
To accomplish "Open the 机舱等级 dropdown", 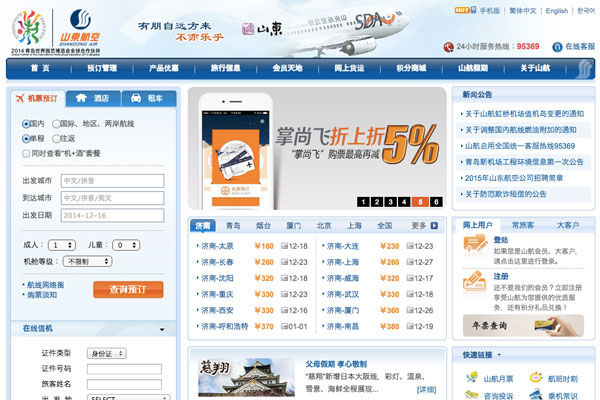I will pyautogui.click(x=87, y=261).
